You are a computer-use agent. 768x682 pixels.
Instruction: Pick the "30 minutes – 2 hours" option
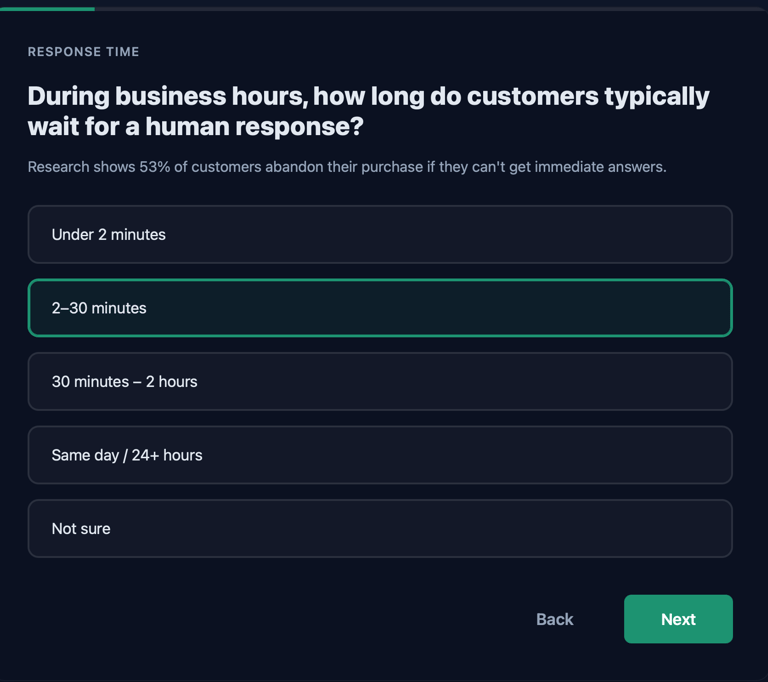(380, 381)
